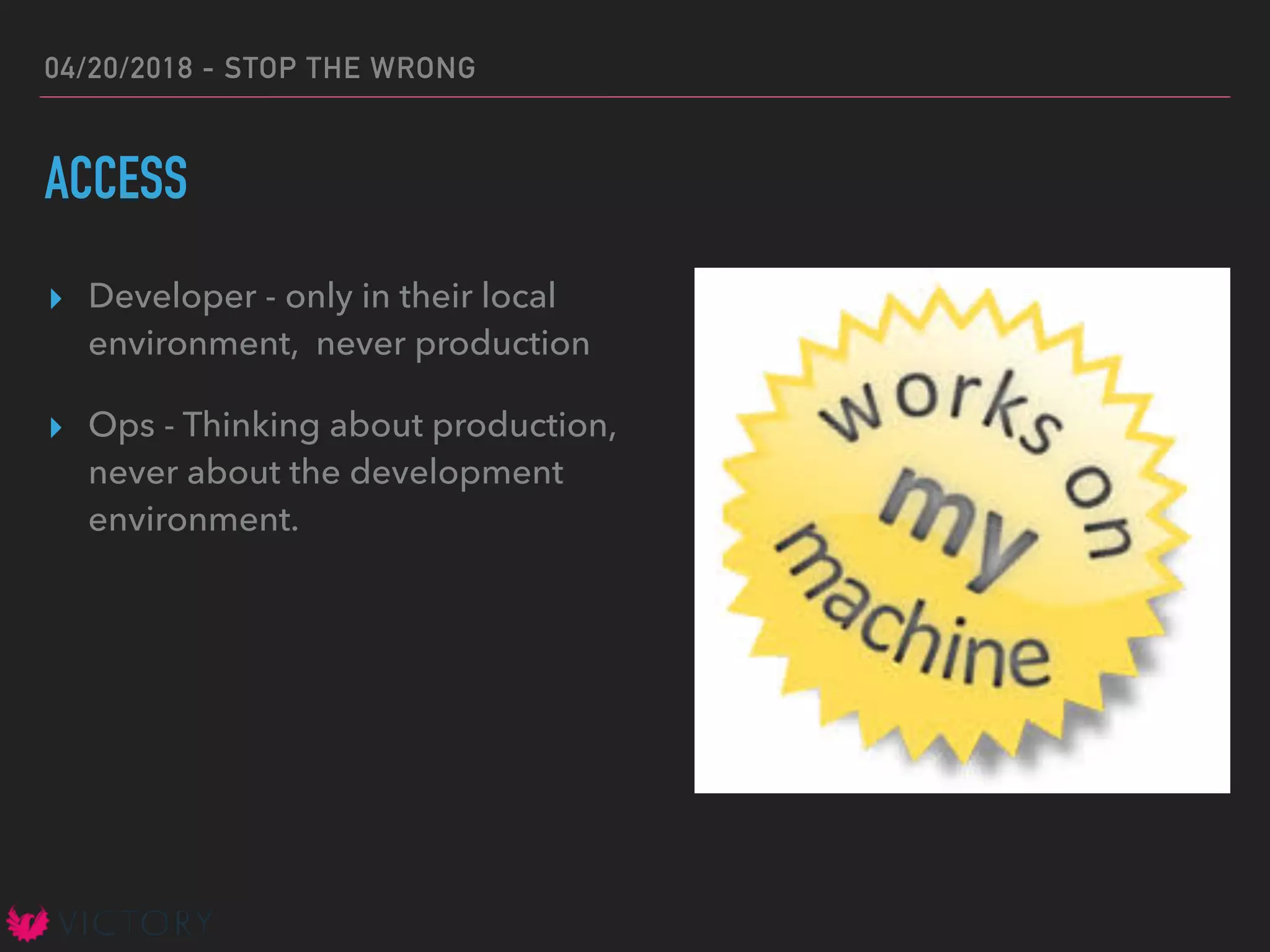Screen dimensions: 1270x952
Task: Click the VICTORY wordmark in the footer
Action: (135, 923)
